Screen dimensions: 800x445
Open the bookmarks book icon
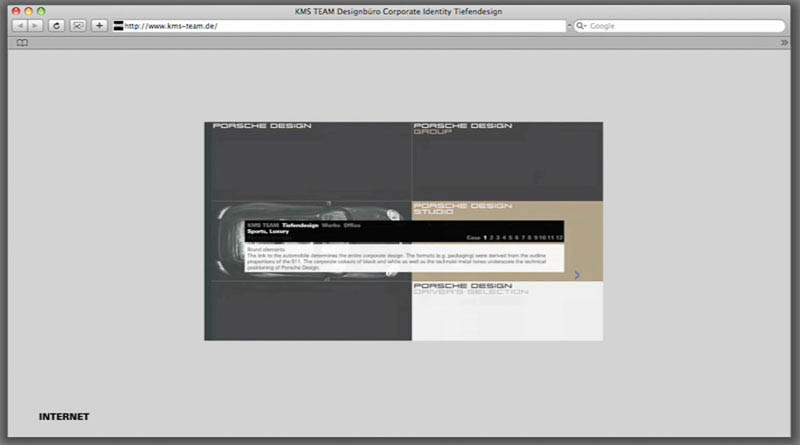click(x=22, y=43)
